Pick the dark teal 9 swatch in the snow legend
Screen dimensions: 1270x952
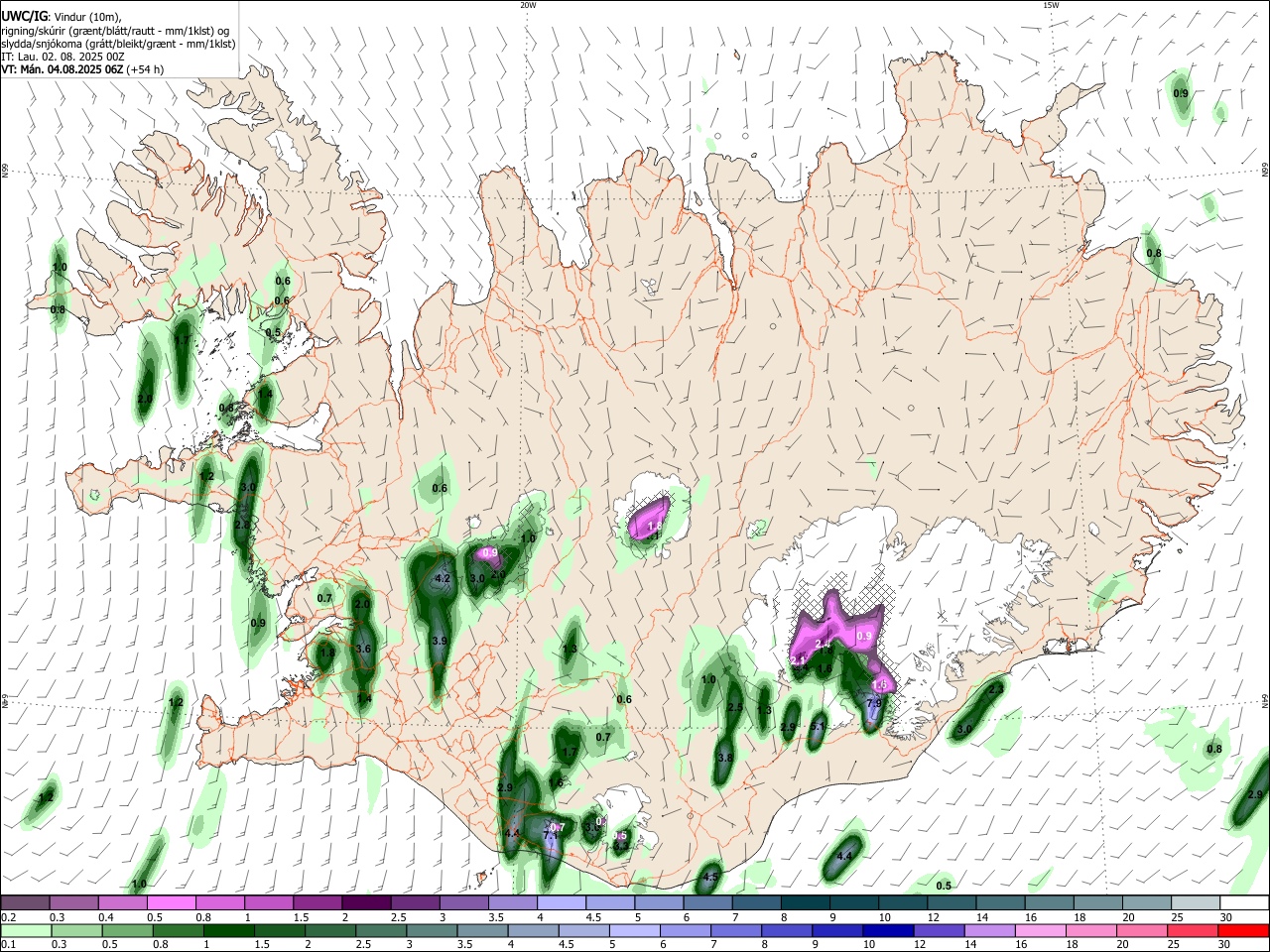click(x=853, y=902)
